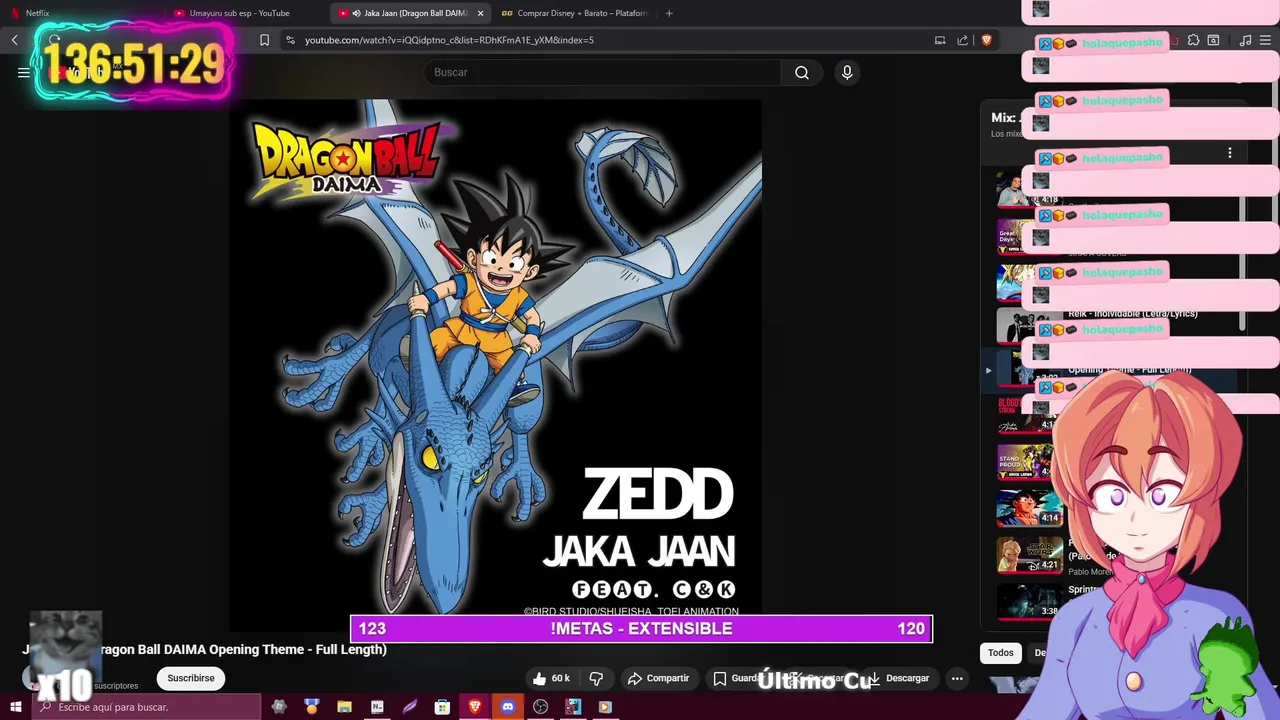Select the Todos filter chip
The image size is (1280, 720).
click(x=1001, y=653)
